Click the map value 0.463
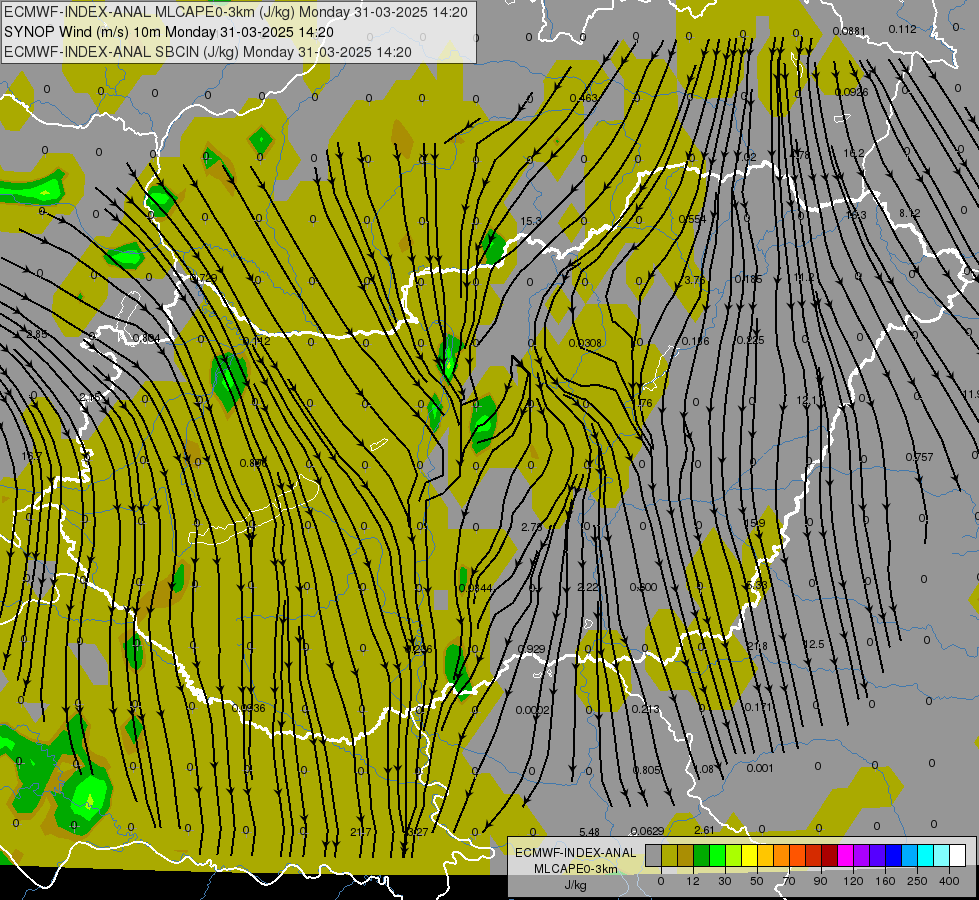 pos(584,98)
